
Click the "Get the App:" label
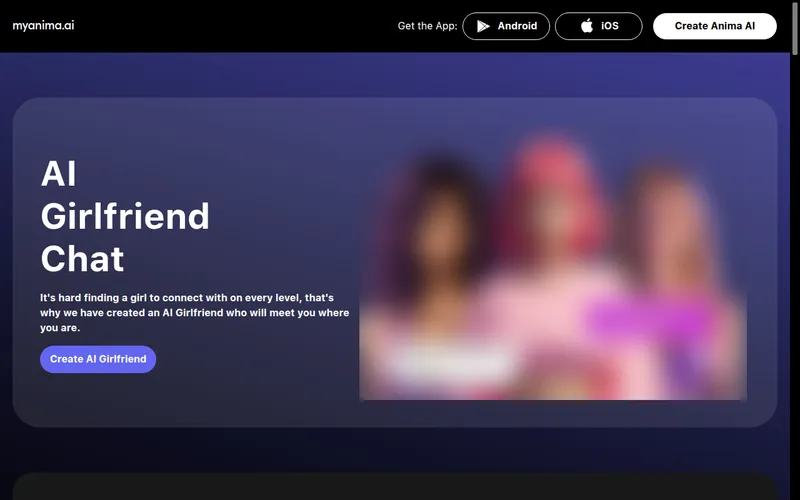click(x=428, y=26)
